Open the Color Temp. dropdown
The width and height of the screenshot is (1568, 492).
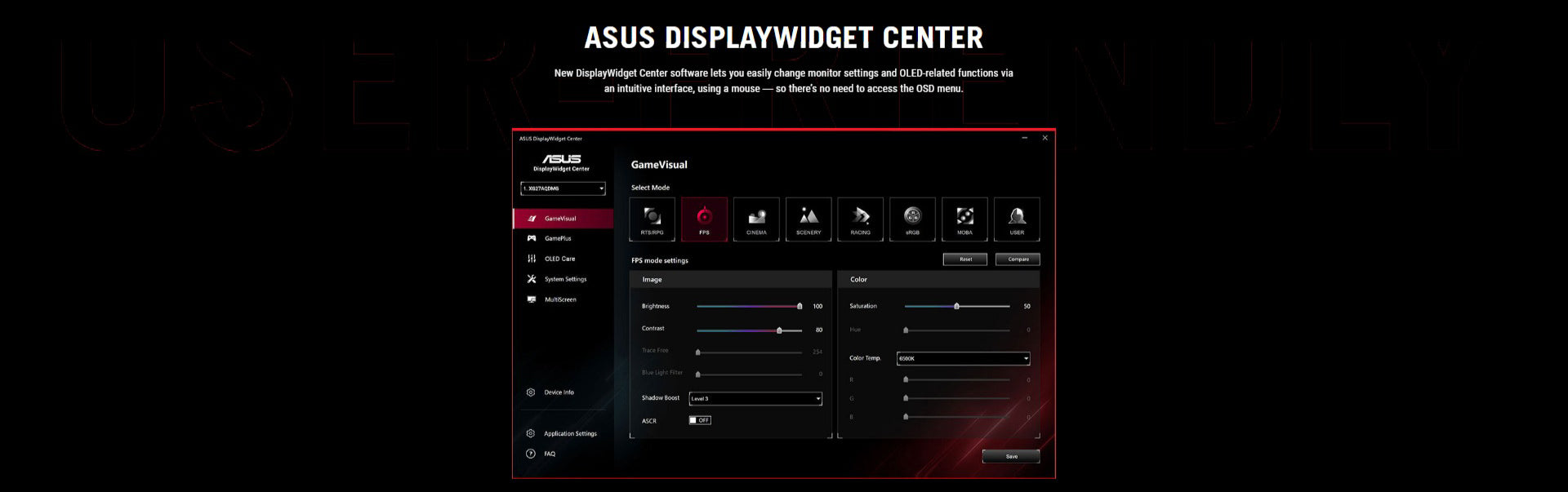point(963,358)
